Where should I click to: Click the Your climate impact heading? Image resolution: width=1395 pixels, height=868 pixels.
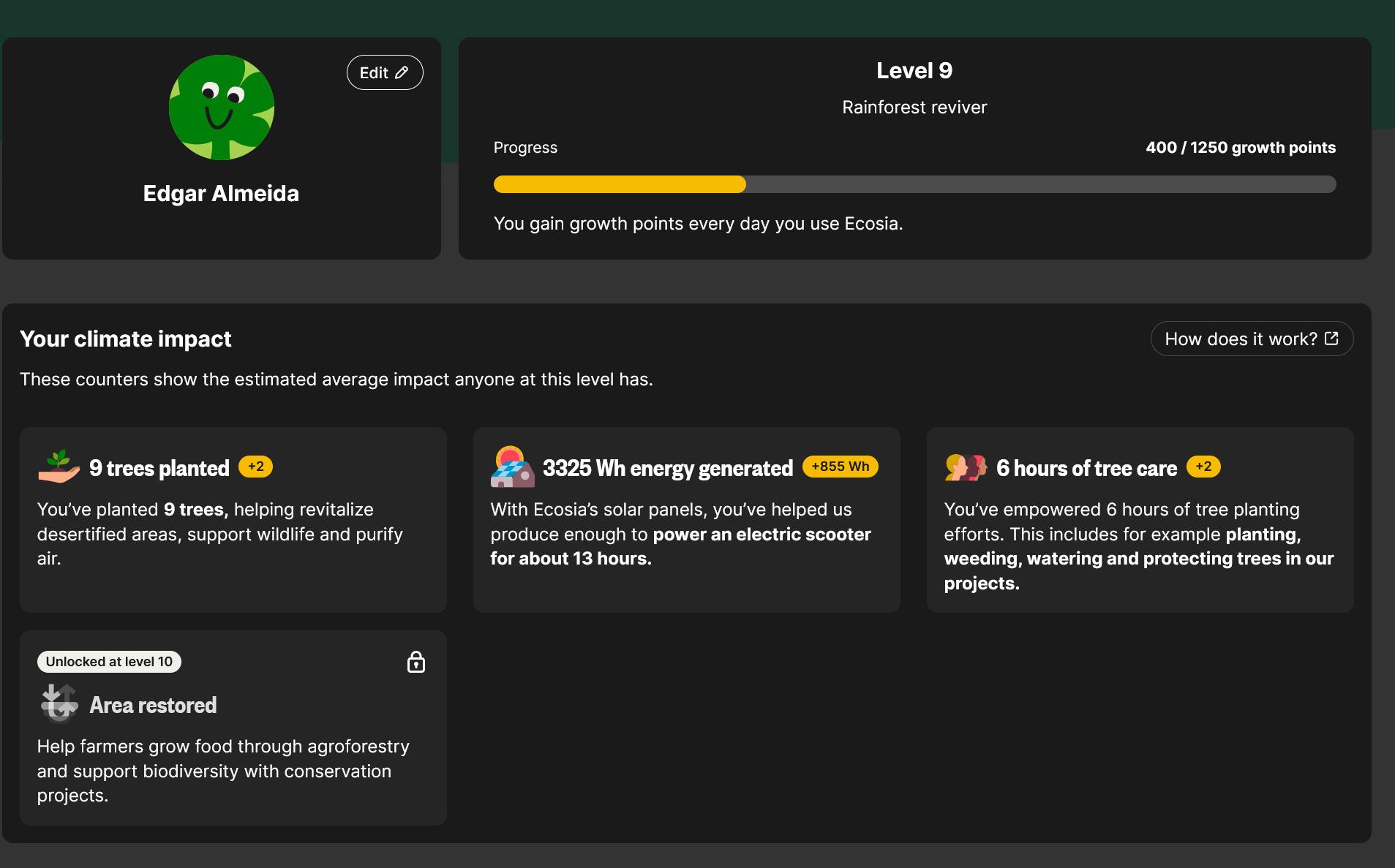coord(126,339)
